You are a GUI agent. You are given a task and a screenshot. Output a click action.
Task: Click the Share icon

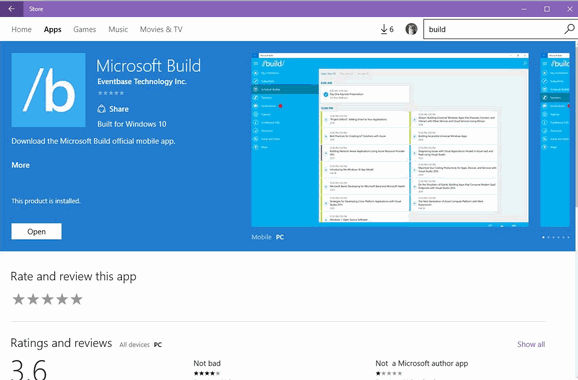click(x=101, y=109)
